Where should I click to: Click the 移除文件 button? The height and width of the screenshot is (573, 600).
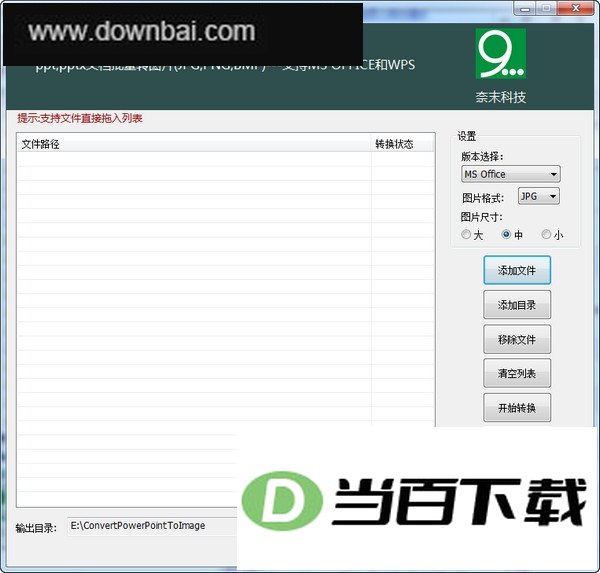517,339
